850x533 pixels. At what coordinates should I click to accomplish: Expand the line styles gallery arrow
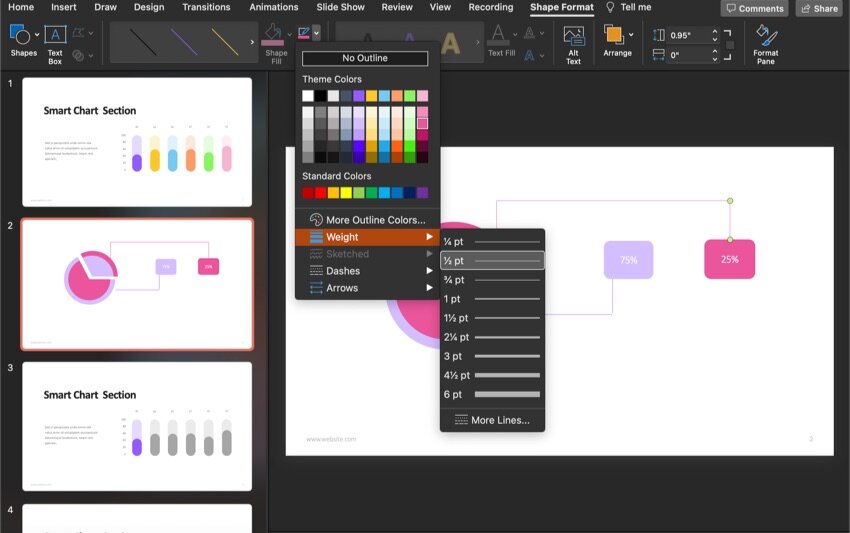pyautogui.click(x=252, y=44)
